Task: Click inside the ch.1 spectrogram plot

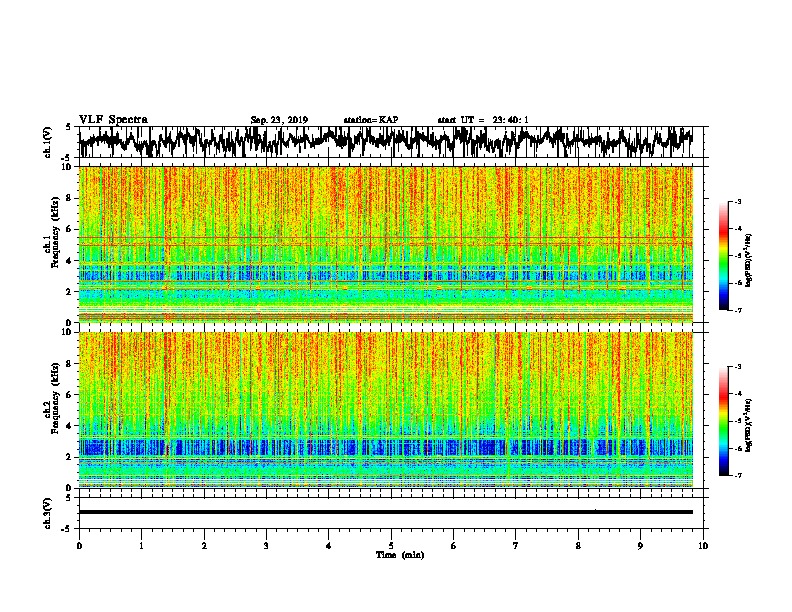Action: pos(386,244)
